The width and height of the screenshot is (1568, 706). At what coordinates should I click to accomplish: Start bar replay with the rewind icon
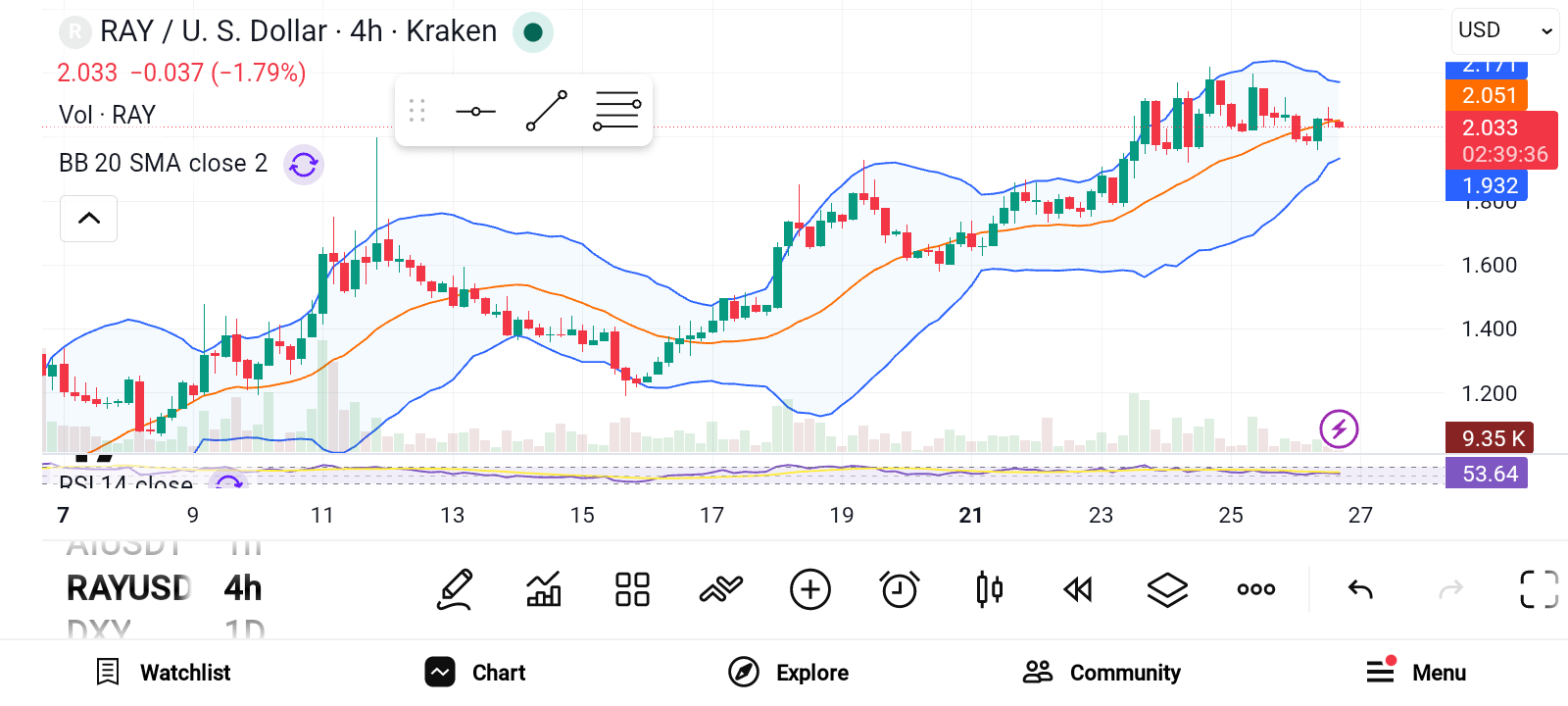pos(1078,589)
